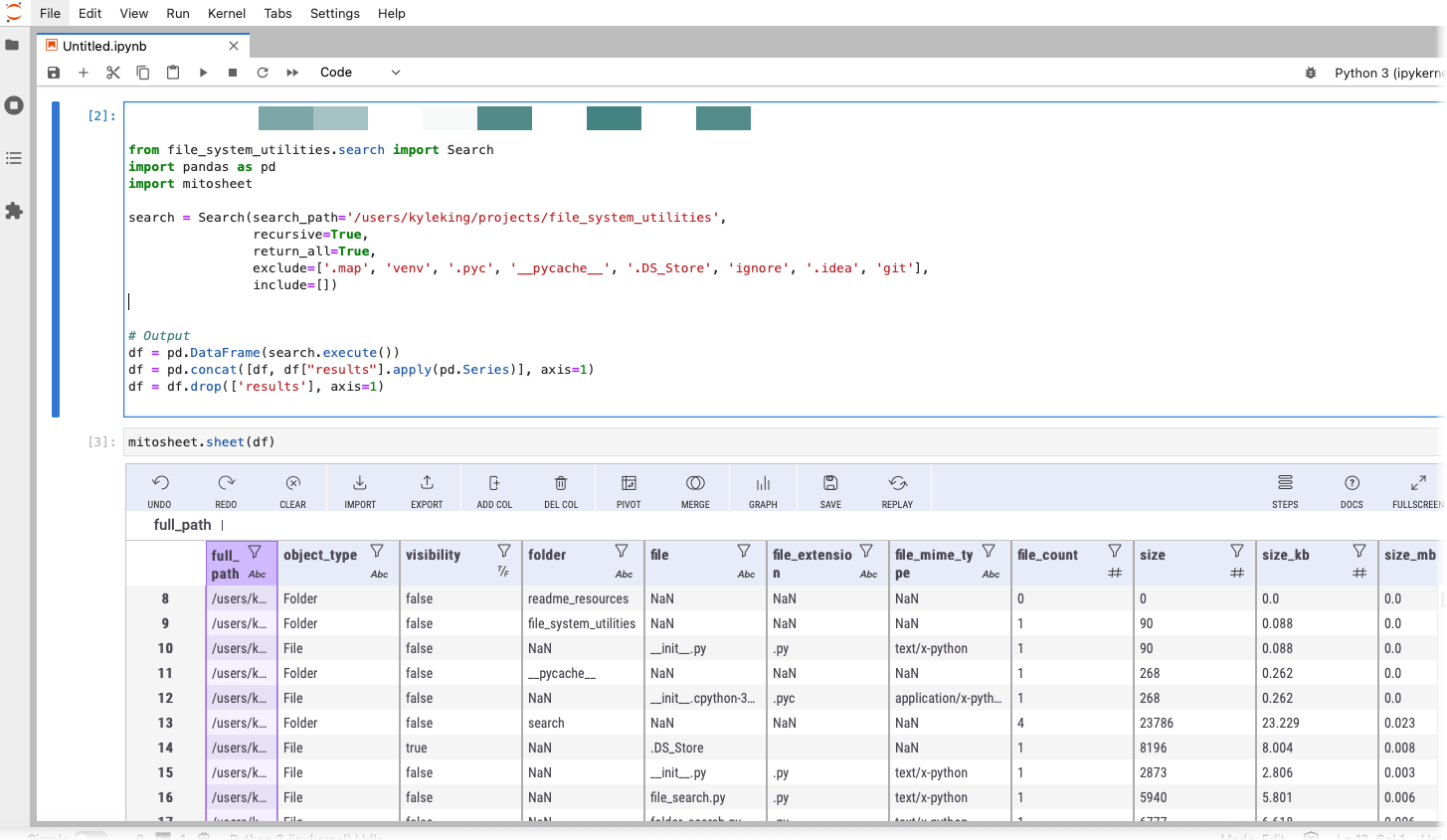The height and width of the screenshot is (840, 1447).
Task: Run the selected cell
Action: point(203,73)
